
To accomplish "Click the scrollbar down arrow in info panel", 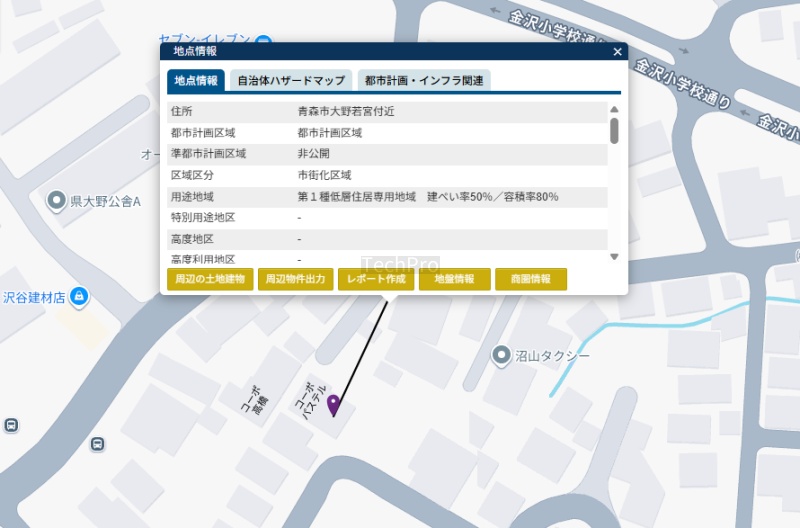I will coord(614,257).
